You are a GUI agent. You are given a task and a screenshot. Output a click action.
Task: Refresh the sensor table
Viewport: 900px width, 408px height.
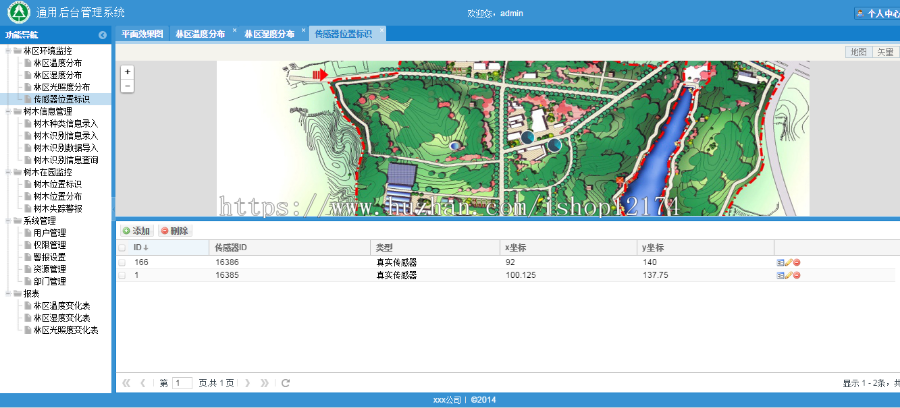(x=285, y=383)
